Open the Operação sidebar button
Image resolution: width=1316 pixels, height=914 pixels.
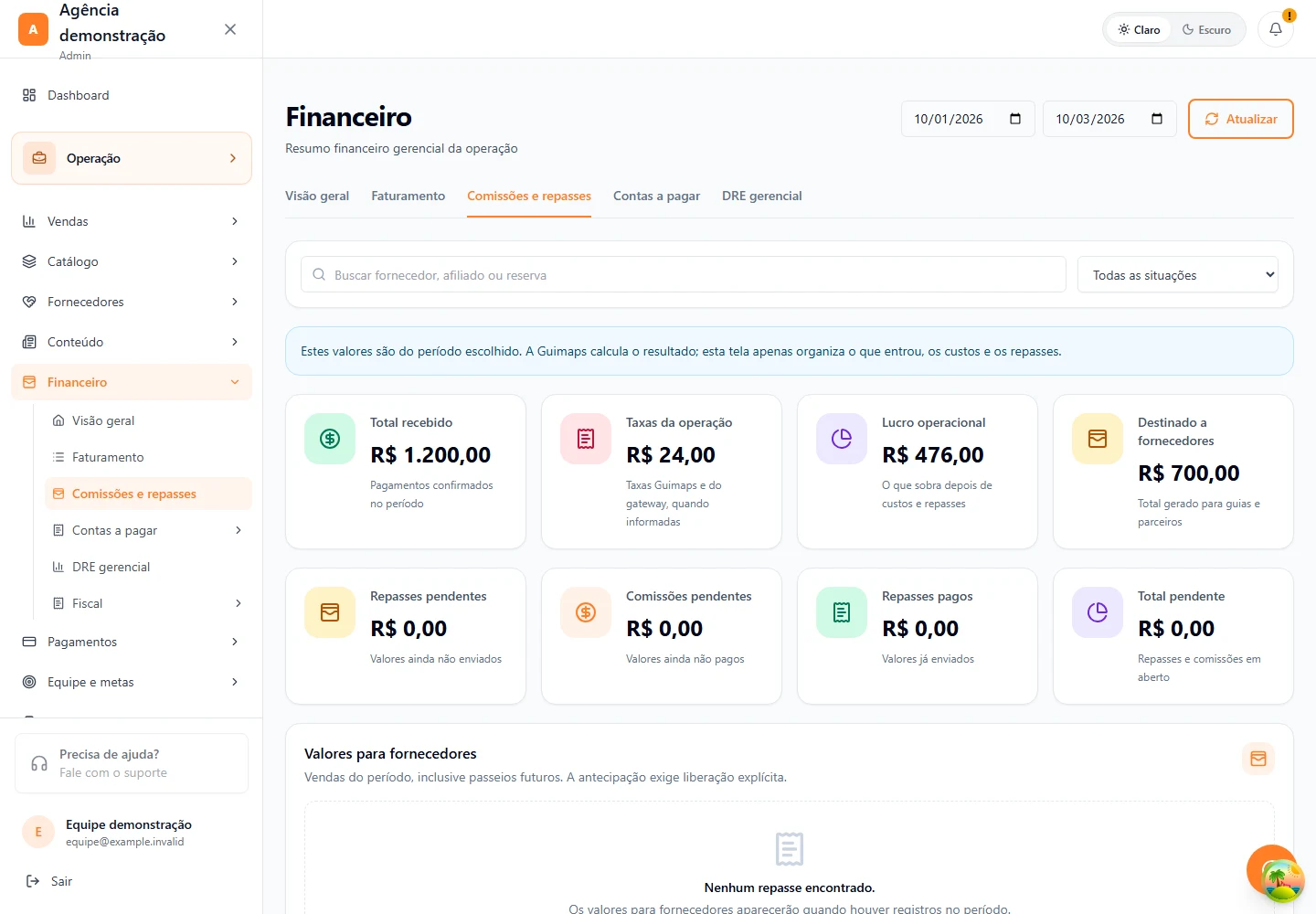coord(132,158)
